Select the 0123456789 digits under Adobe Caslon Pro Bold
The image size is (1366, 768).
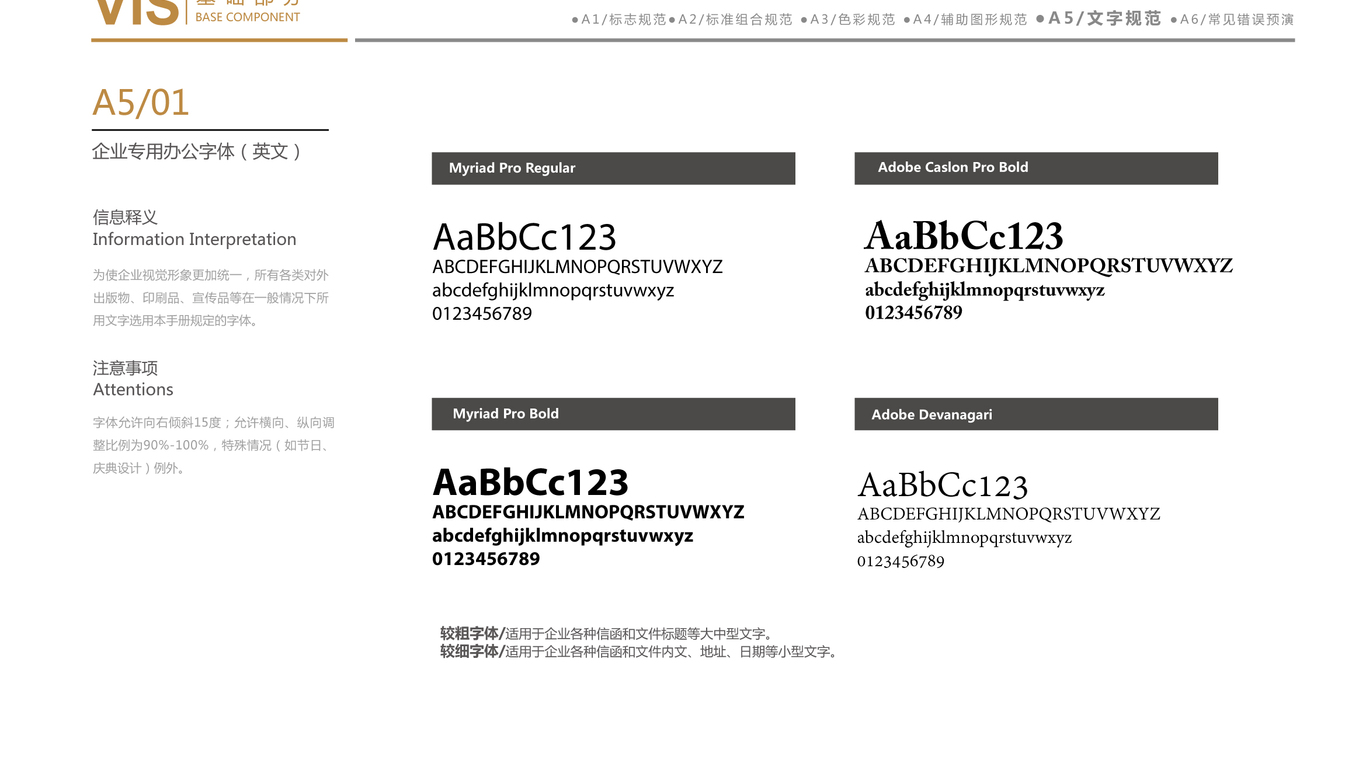tap(914, 313)
